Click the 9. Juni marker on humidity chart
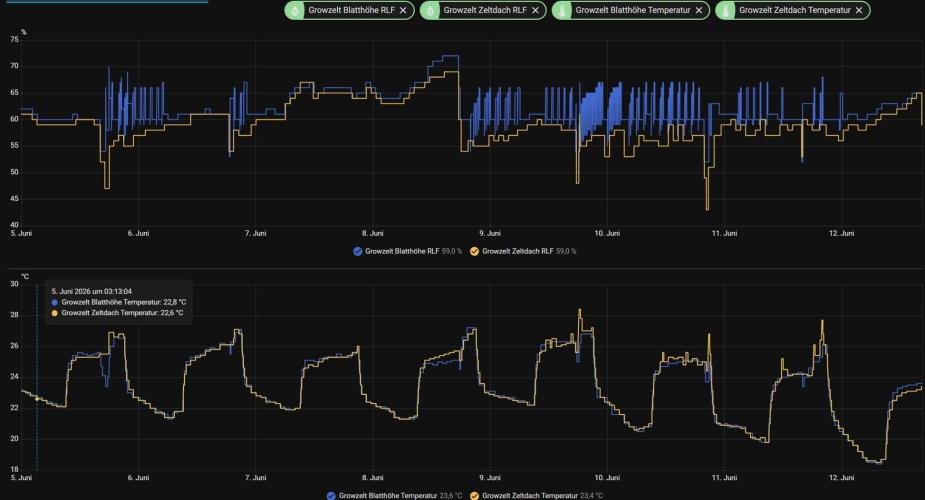This screenshot has height=500, width=925. click(490, 233)
